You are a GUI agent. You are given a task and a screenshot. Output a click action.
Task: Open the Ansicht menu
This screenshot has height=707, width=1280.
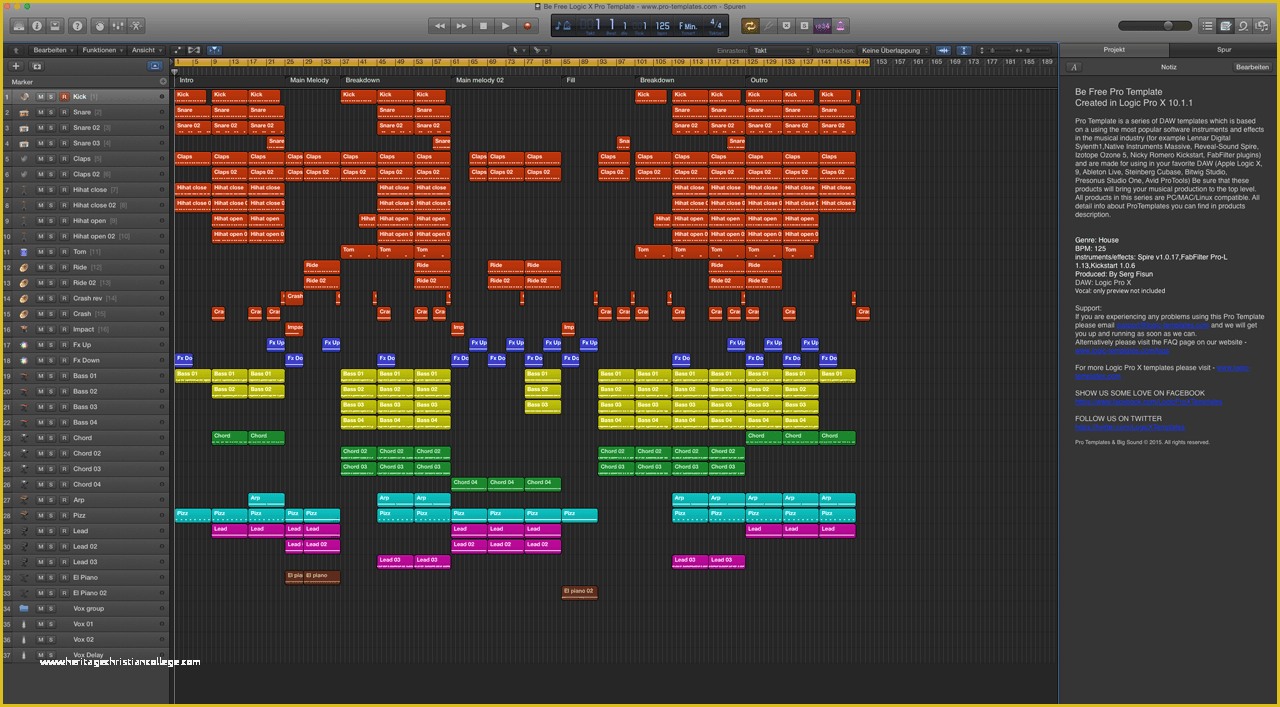pos(146,50)
